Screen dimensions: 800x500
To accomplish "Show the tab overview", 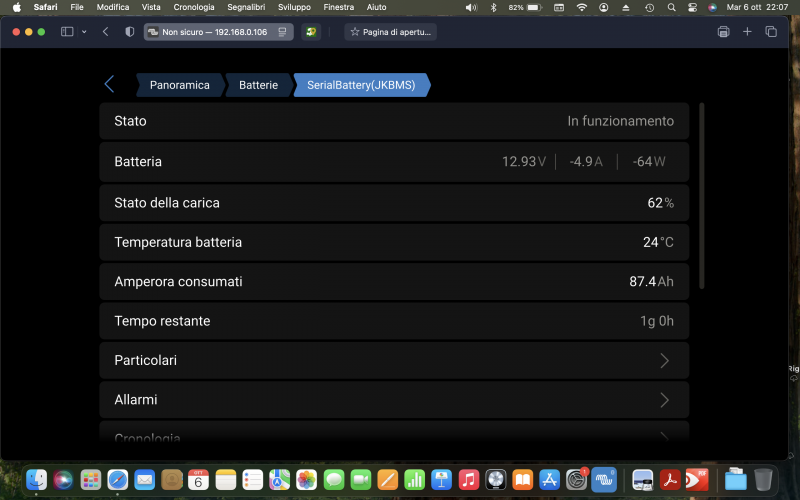I will tap(771, 32).
